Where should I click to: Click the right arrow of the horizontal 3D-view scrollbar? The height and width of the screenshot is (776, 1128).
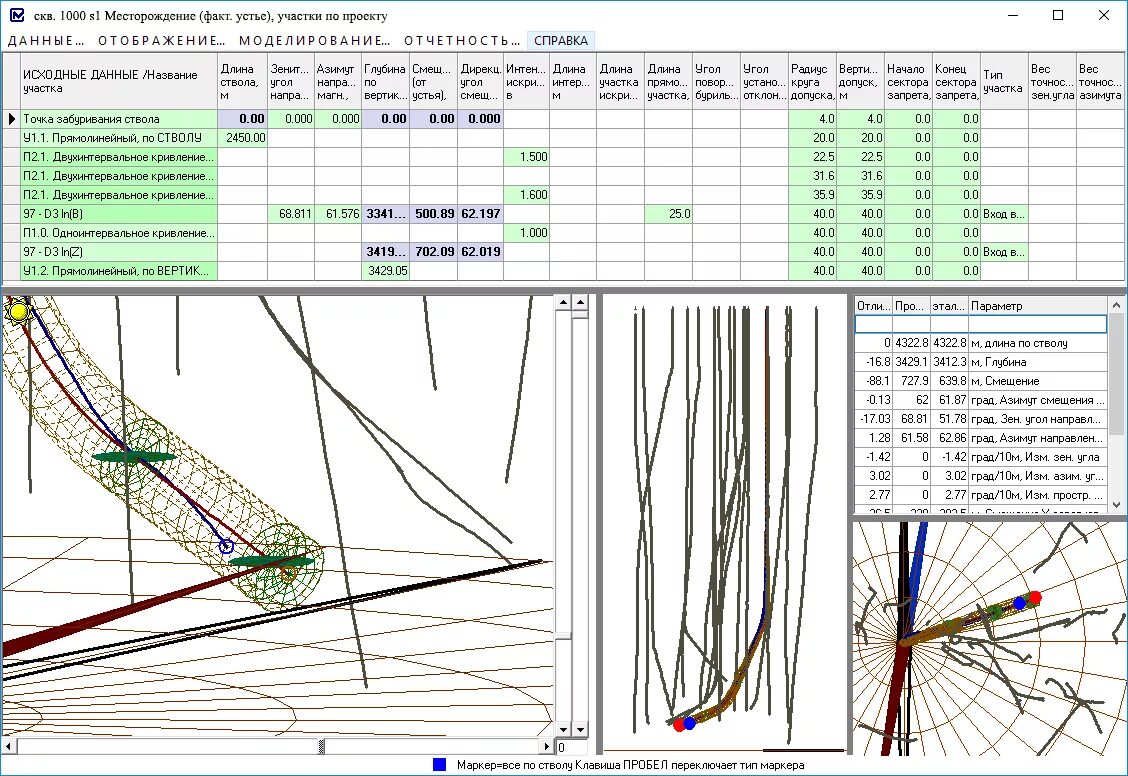[547, 747]
